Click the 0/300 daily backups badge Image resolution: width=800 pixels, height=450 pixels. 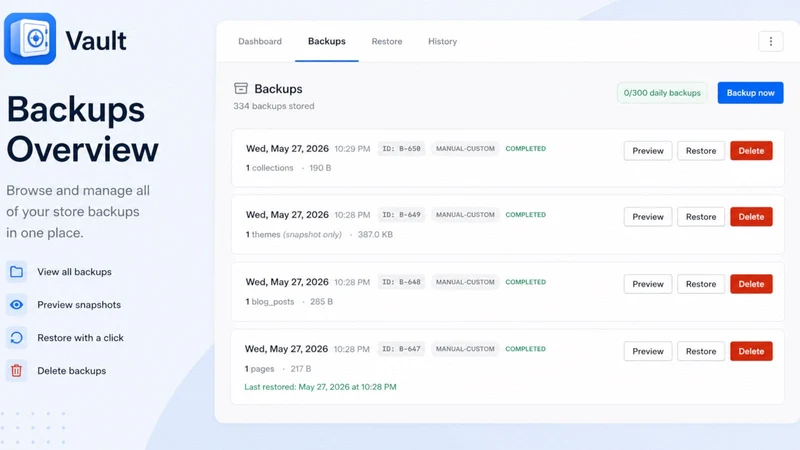(662, 93)
